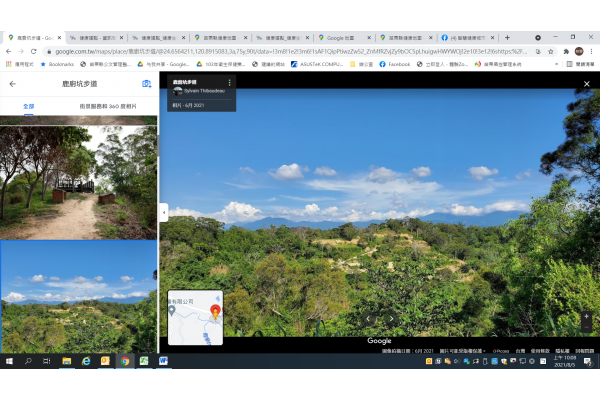Close the photo viewer with the X

point(587,84)
